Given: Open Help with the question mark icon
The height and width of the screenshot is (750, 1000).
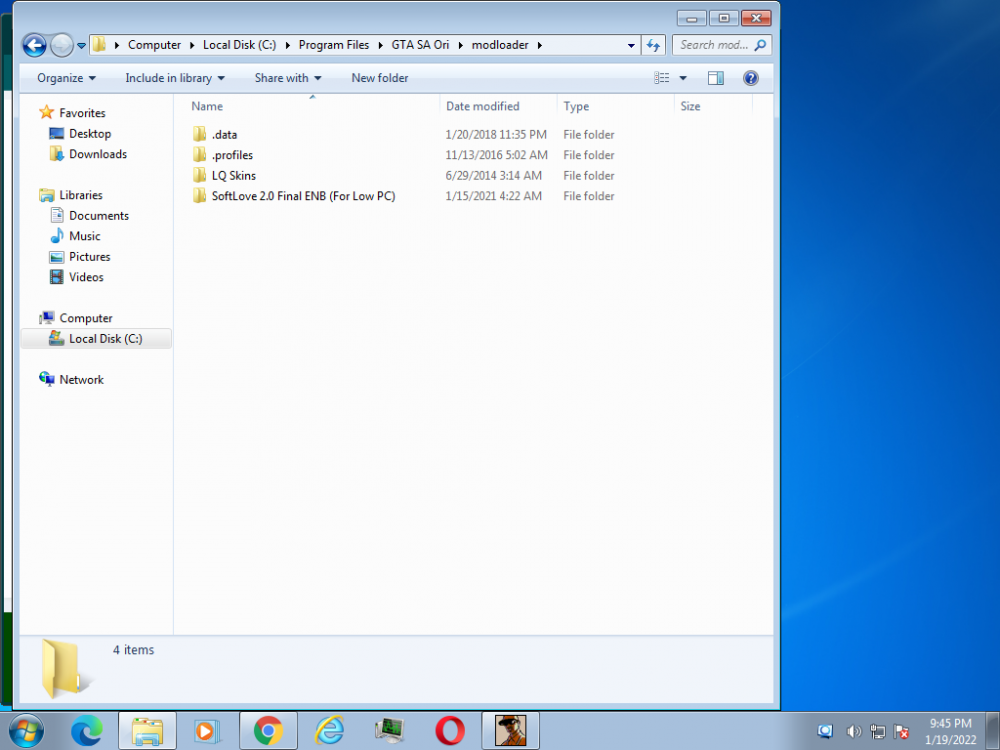Looking at the screenshot, I should [751, 78].
